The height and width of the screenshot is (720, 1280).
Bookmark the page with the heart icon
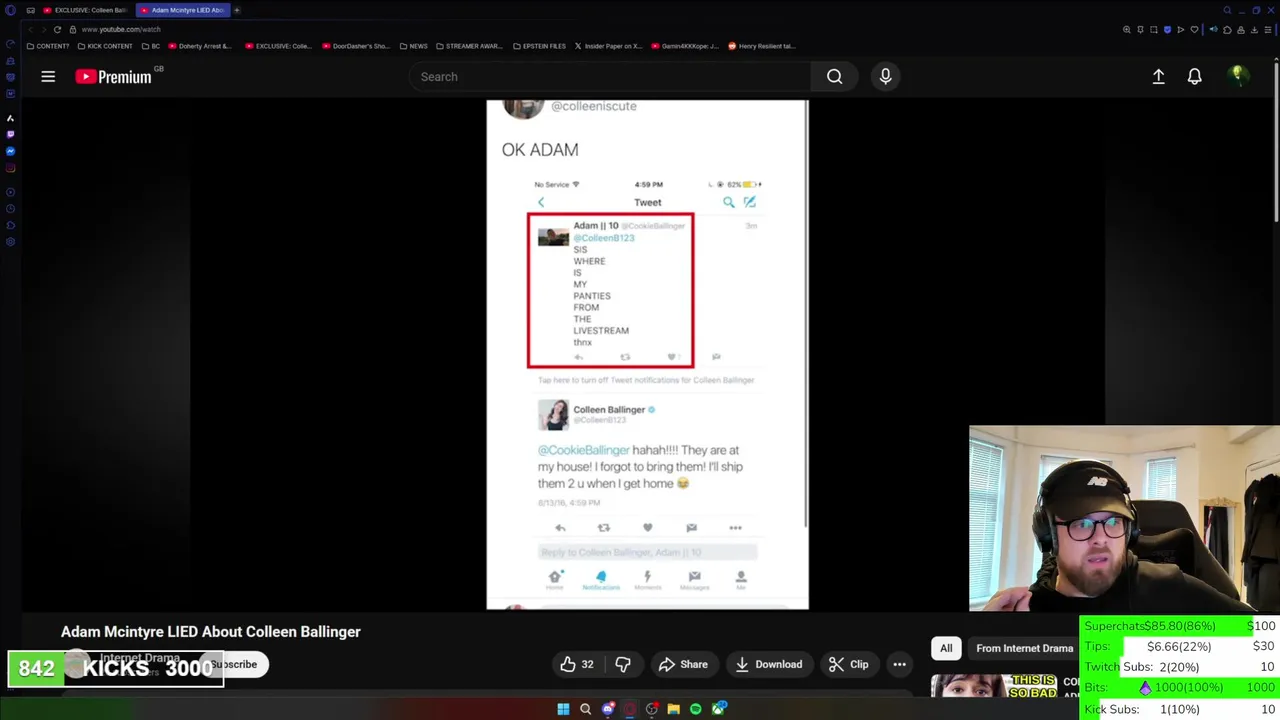(x=1194, y=30)
